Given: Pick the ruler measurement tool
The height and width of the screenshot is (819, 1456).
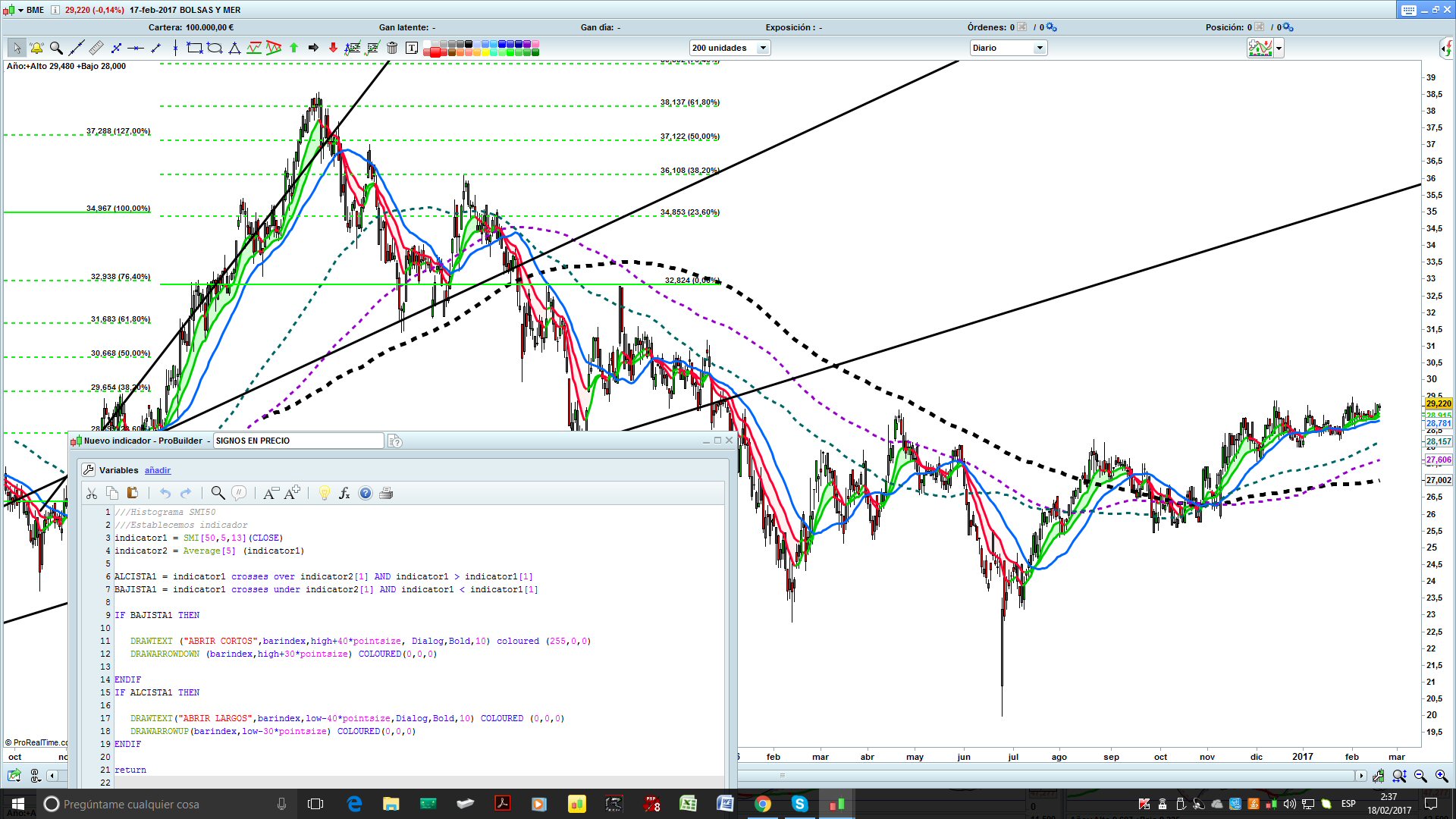Looking at the screenshot, I should 96,48.
